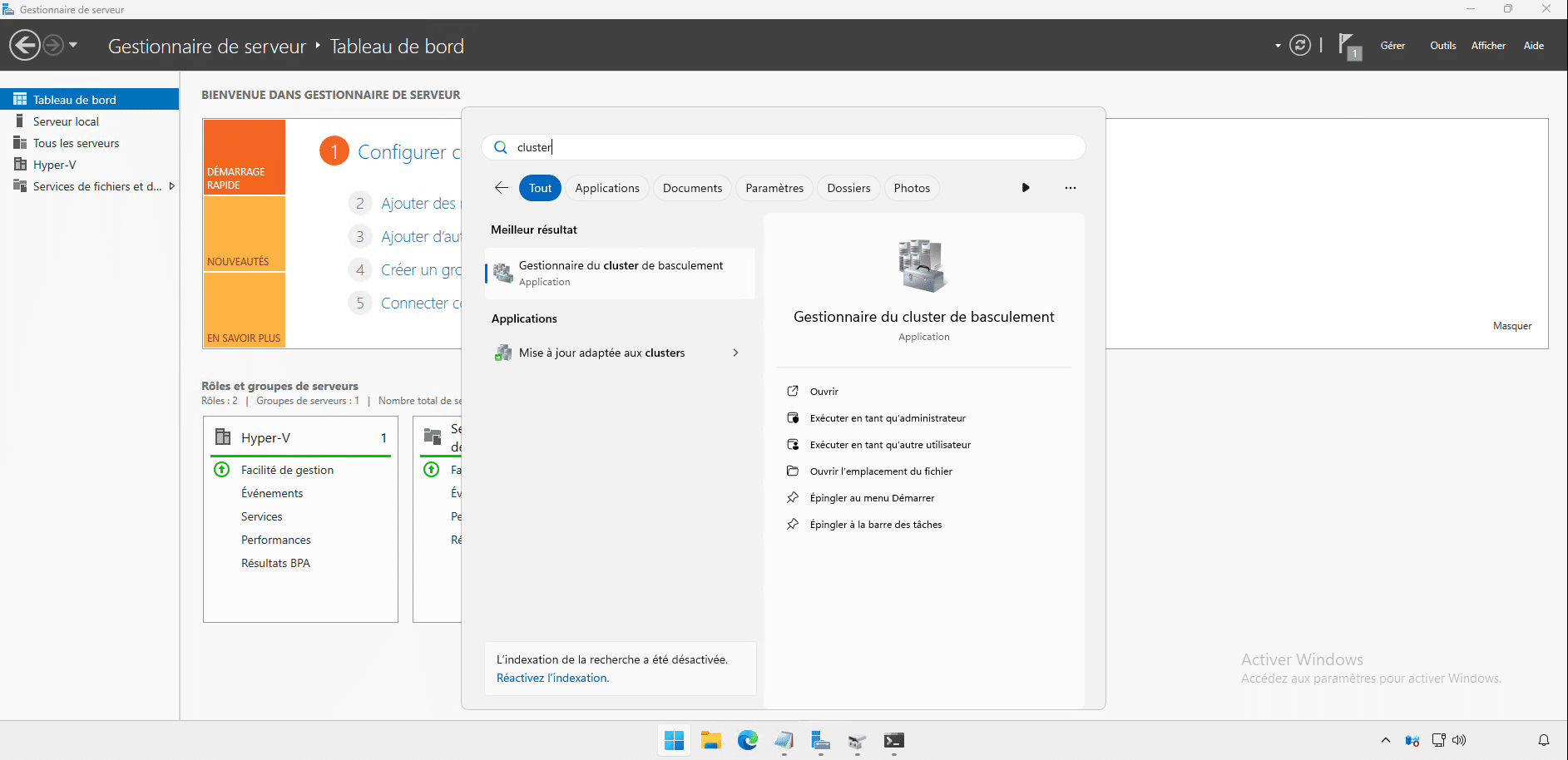Screen dimensions: 1568x760
Task: Click the Hyper-V tile header icon
Action: (223, 437)
